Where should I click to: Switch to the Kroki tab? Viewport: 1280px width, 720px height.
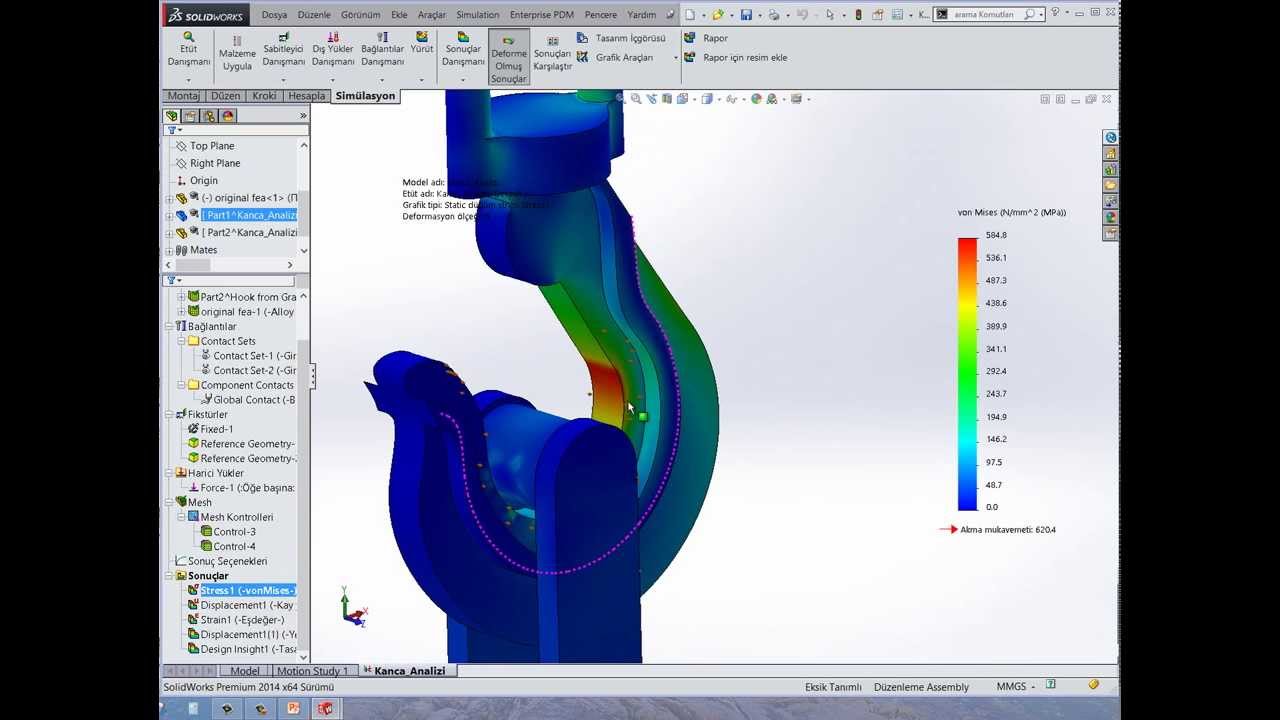tap(264, 96)
